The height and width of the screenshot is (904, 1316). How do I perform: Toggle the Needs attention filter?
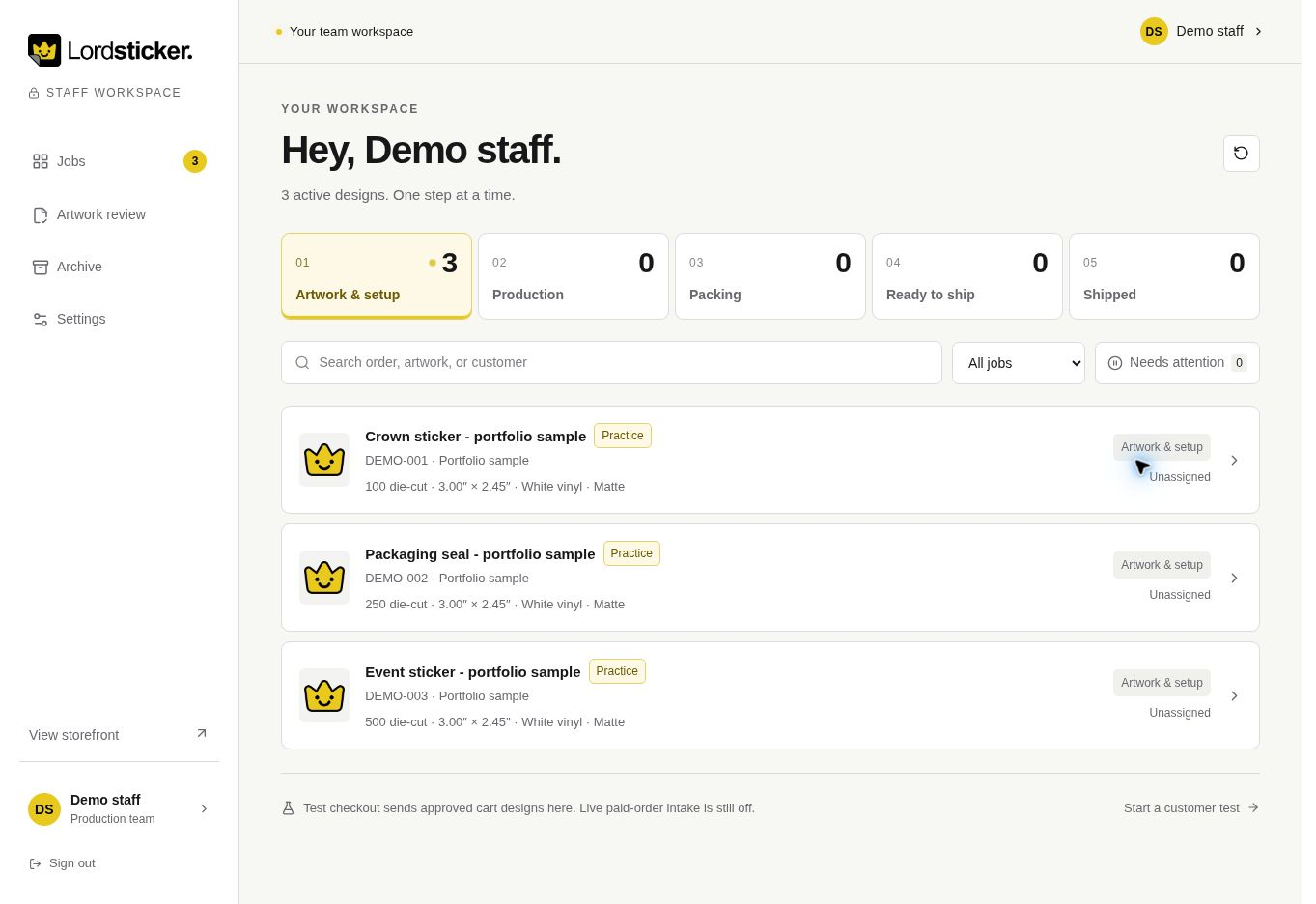click(x=1177, y=363)
